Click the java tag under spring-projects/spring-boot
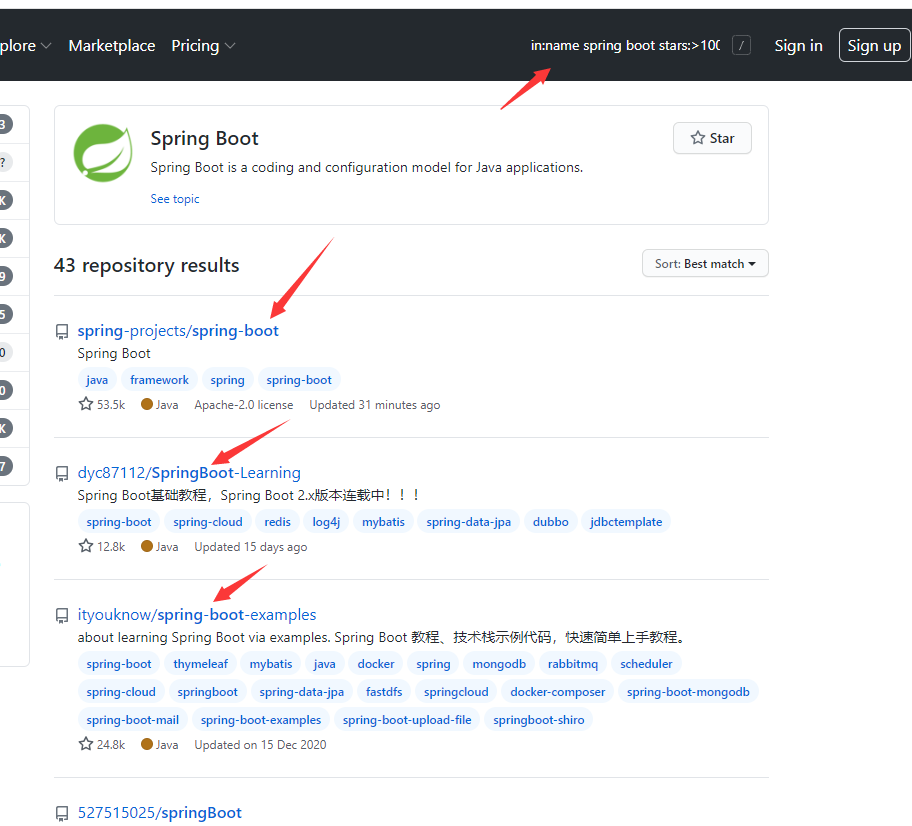Screen dimensions: 912x826 click(x=97, y=380)
